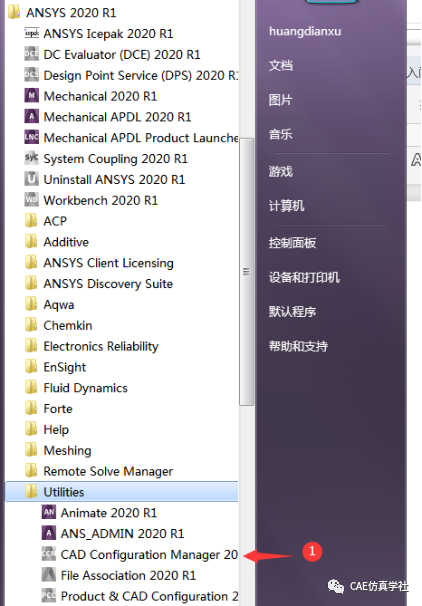This screenshot has height=606, width=422.
Task: Open 文档 from the Start menu
Action: tap(281, 65)
